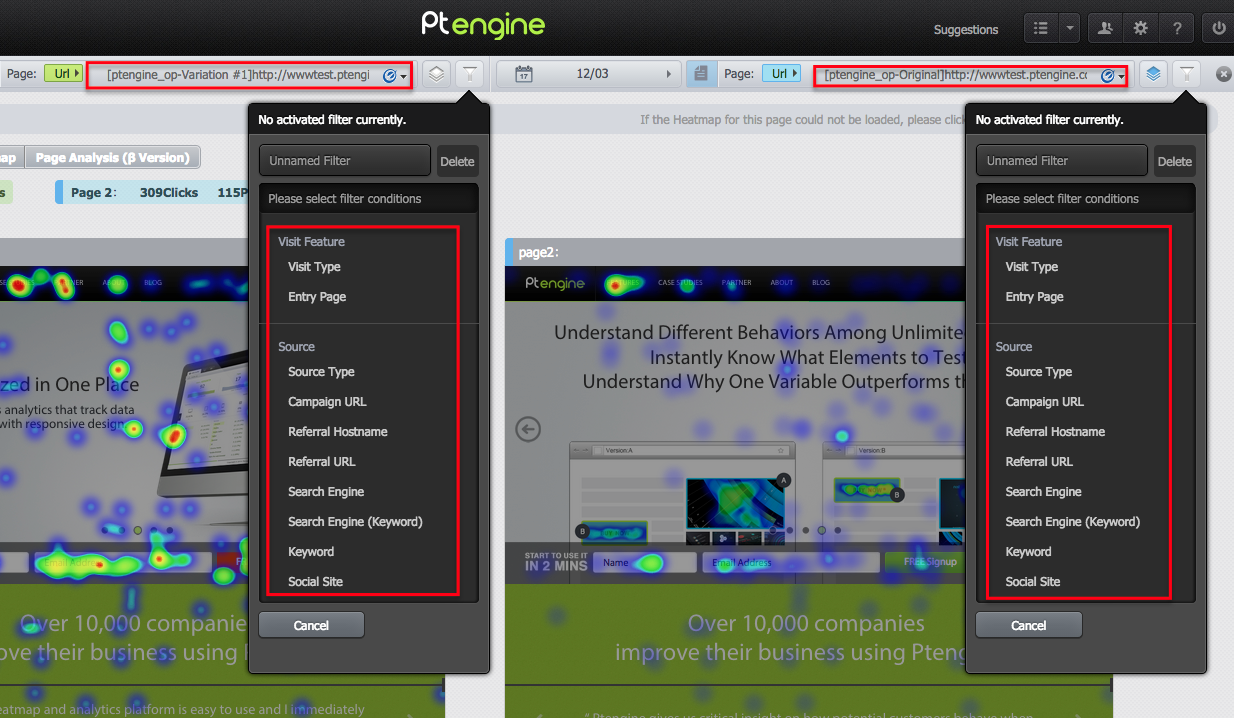Open the list view icon in top bar

(x=1040, y=29)
